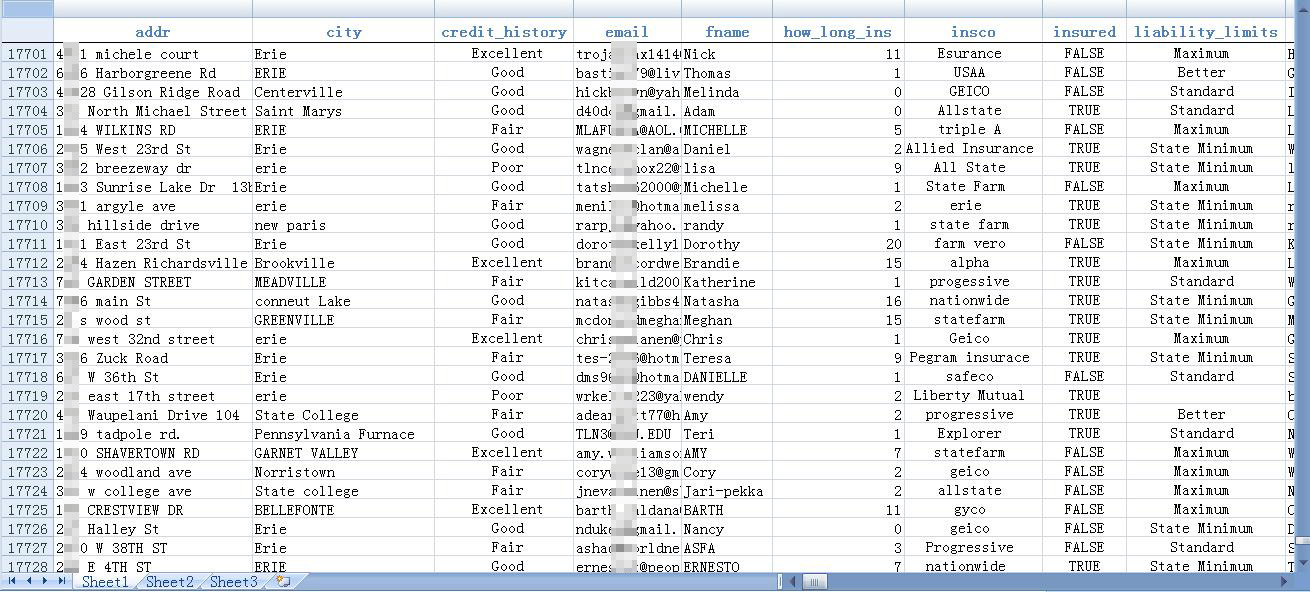Click the horizontal scrollbar left arrow

pyautogui.click(x=793, y=582)
